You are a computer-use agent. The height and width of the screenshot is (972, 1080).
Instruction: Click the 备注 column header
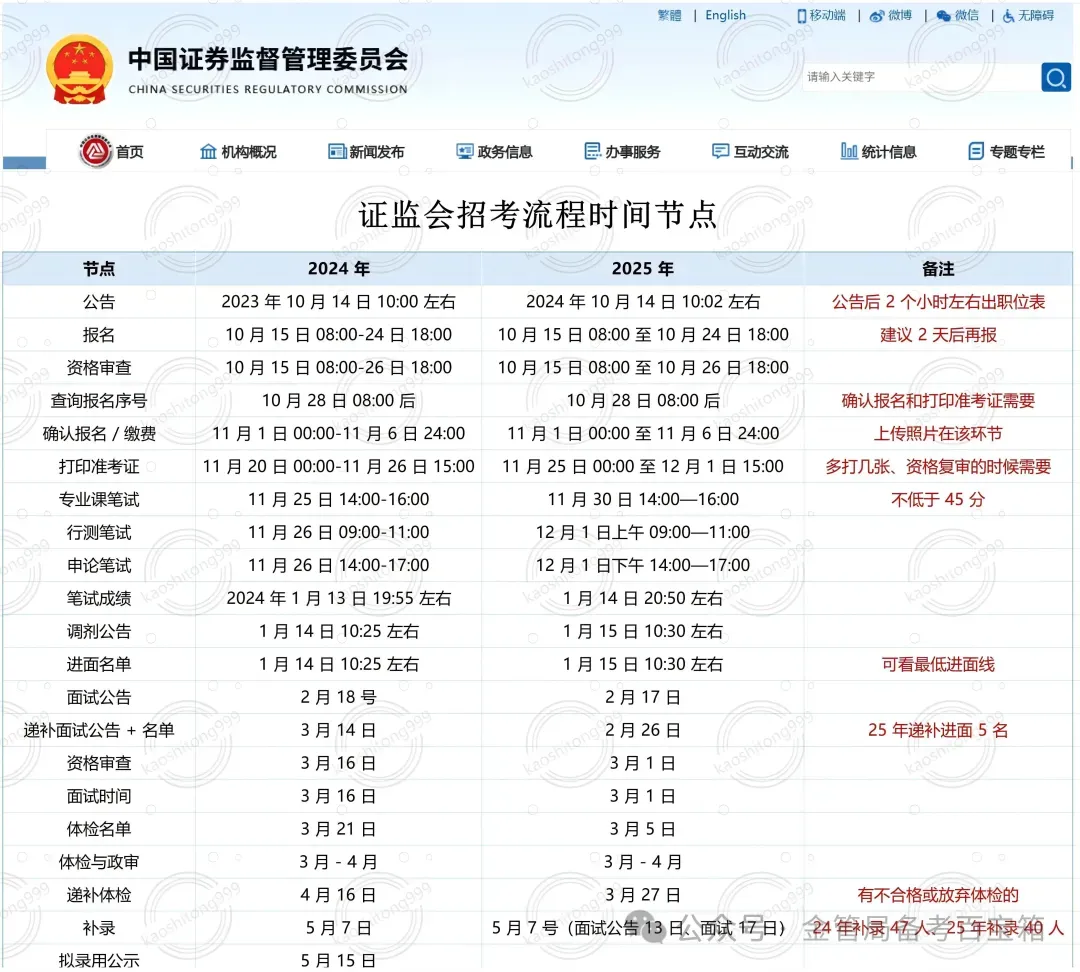[x=938, y=269]
